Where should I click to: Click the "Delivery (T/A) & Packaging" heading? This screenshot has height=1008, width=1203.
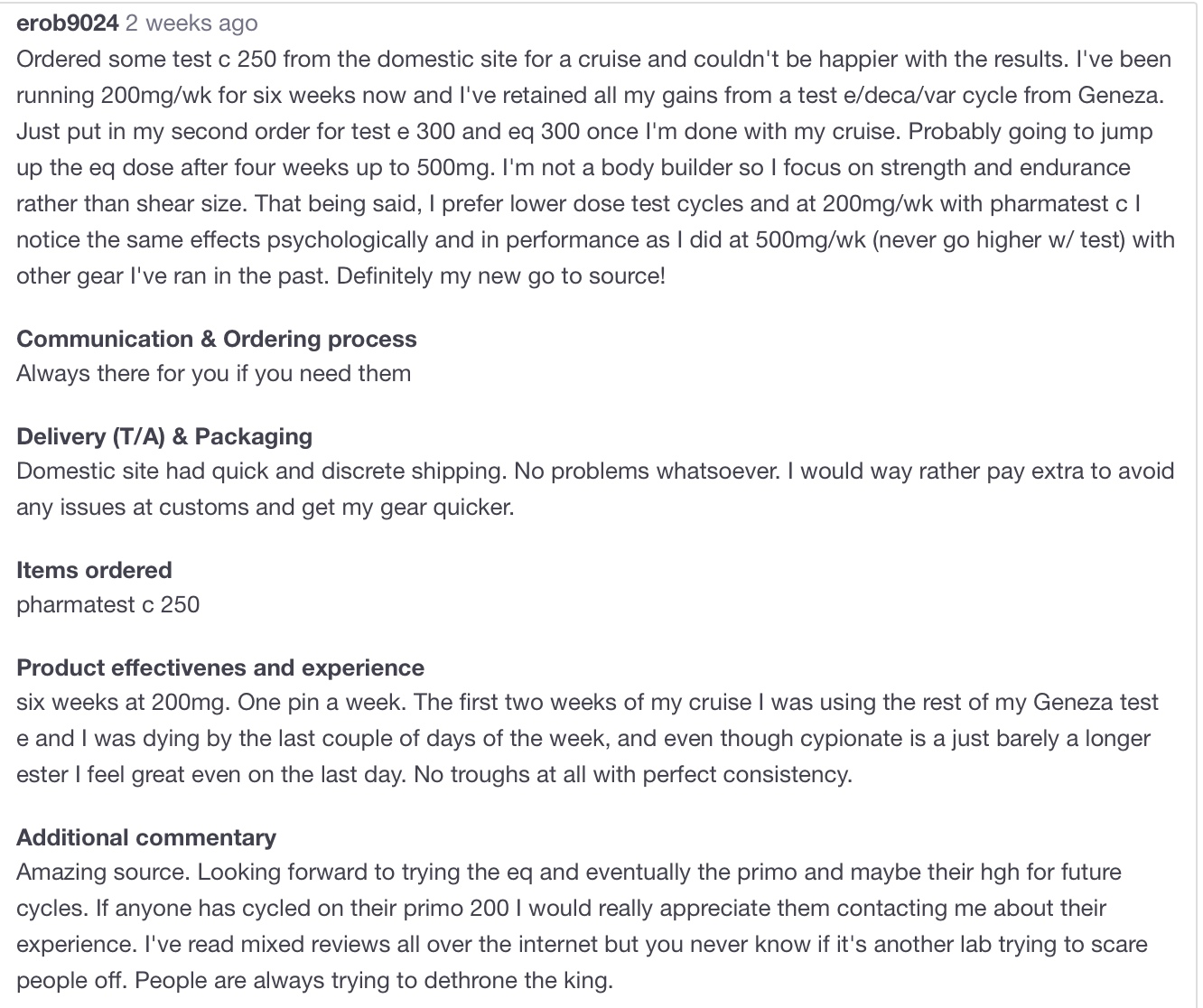click(x=164, y=436)
